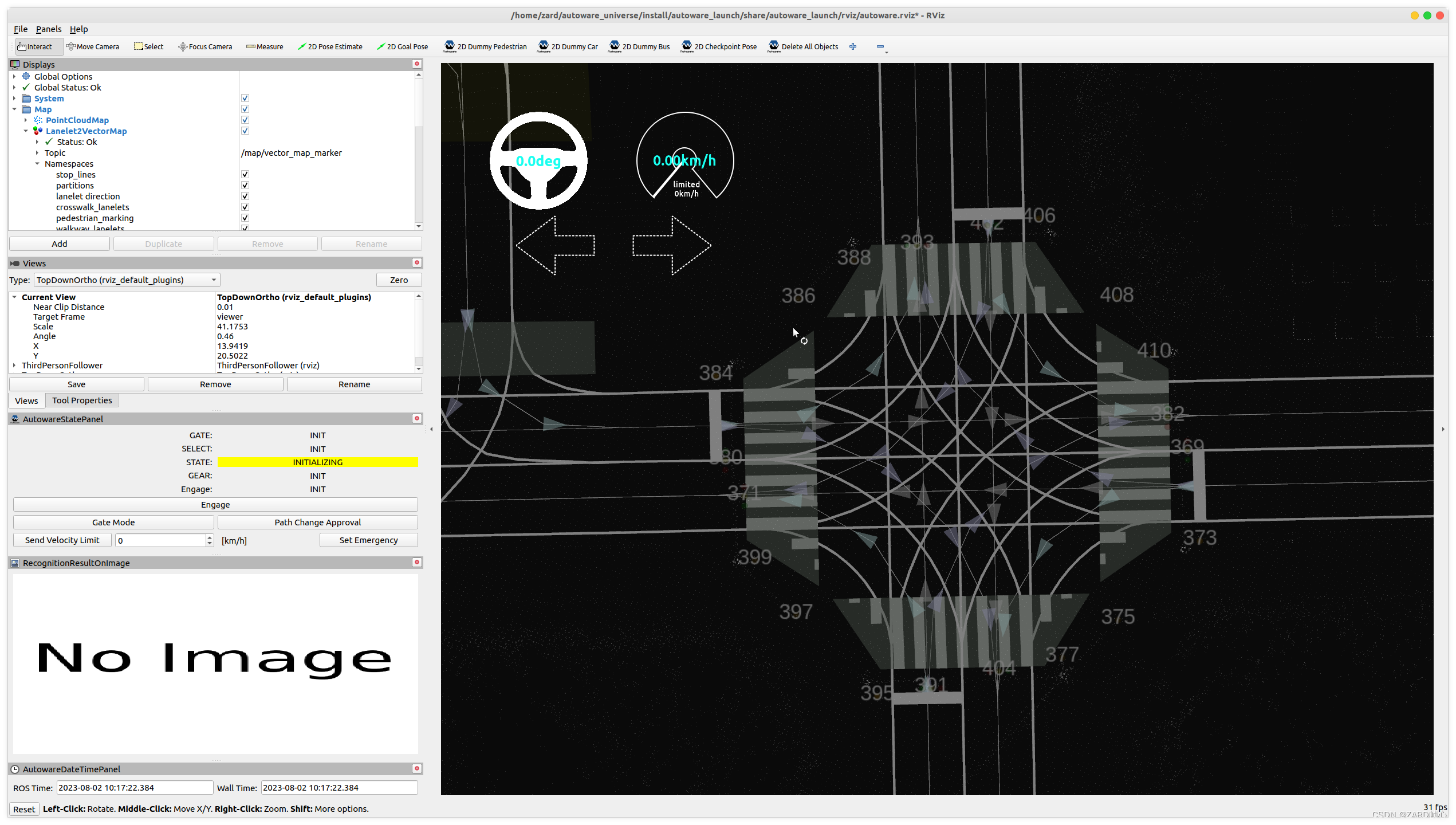This screenshot has height=825, width=1456.
Task: Select the 2D Goal Pose tool
Action: coord(402,46)
